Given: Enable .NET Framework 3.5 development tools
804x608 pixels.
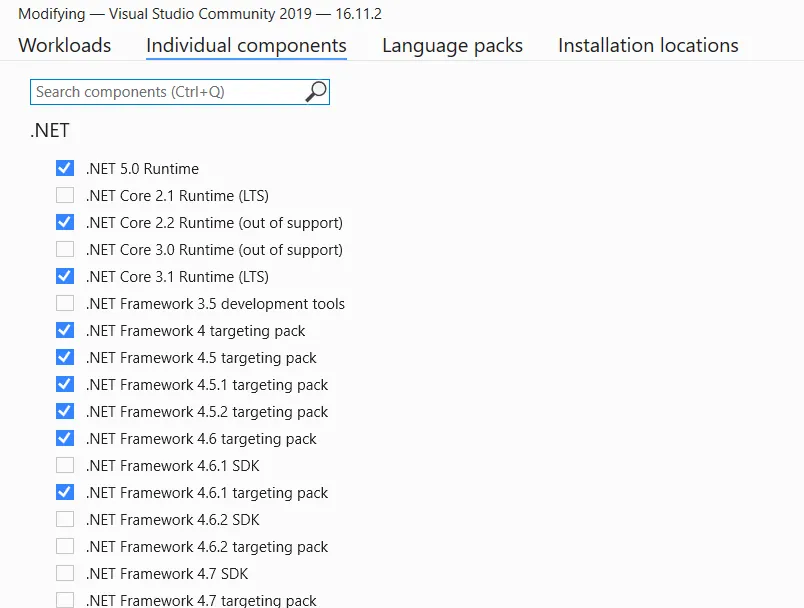Looking at the screenshot, I should tap(65, 303).
